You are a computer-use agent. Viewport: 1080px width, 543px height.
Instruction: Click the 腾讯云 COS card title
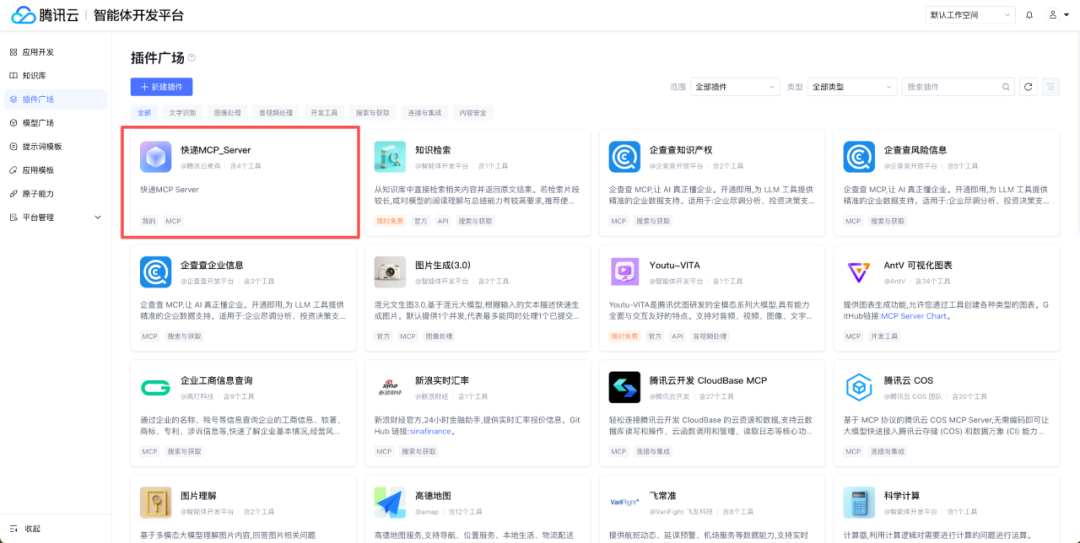[x=908, y=380]
